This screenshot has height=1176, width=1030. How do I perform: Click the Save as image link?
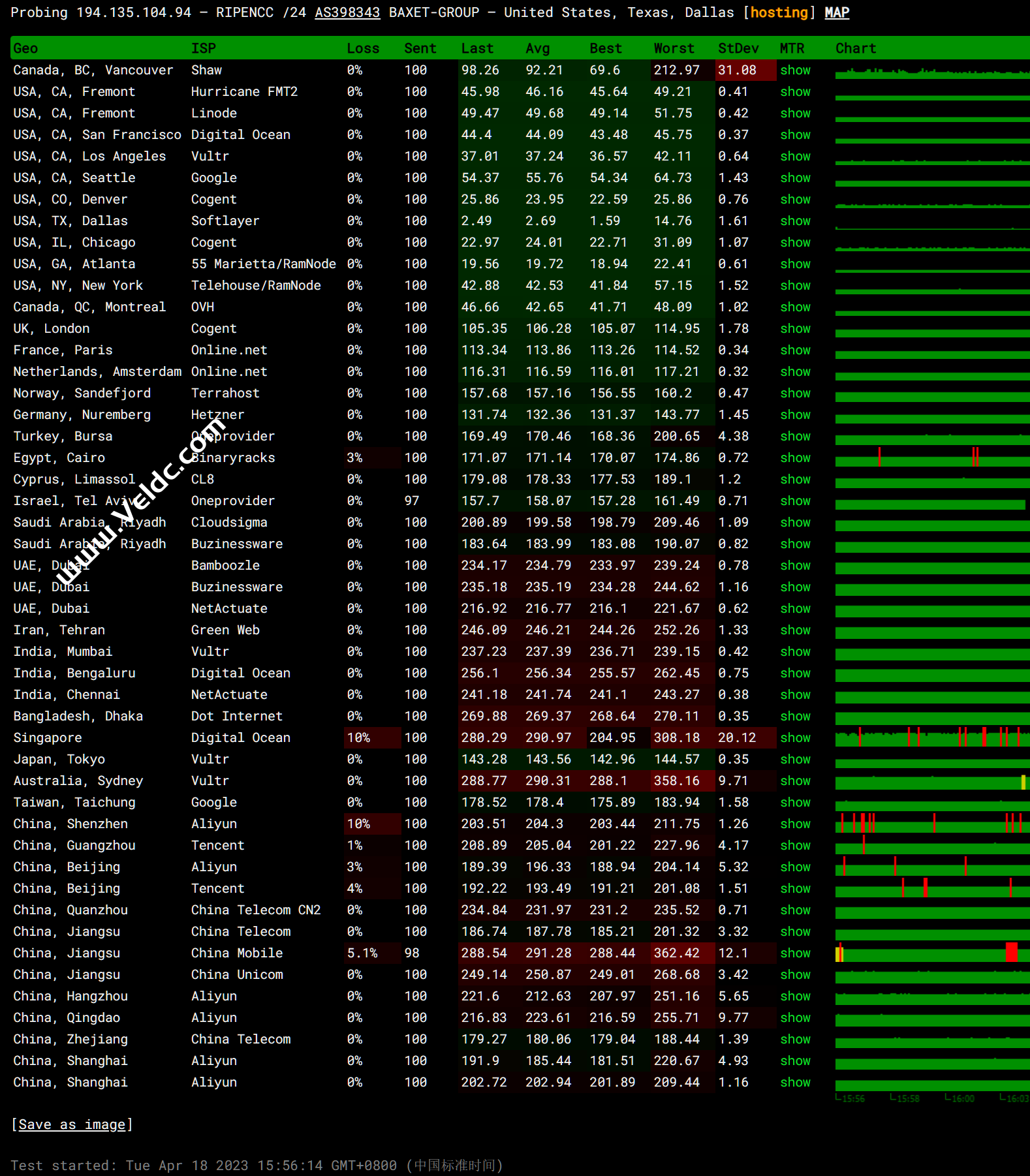72,1124
